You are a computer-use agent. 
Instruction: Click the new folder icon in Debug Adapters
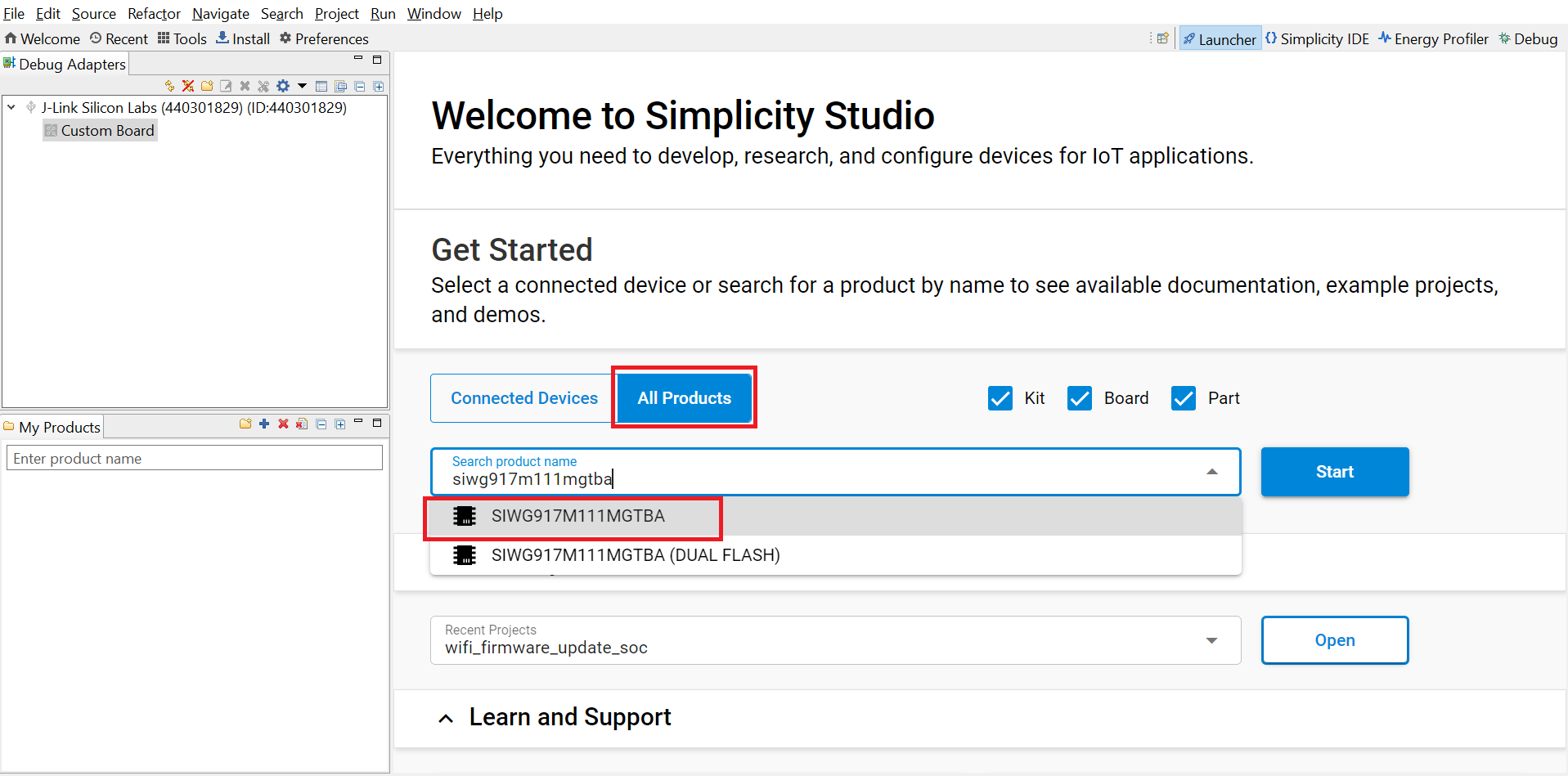click(x=207, y=86)
